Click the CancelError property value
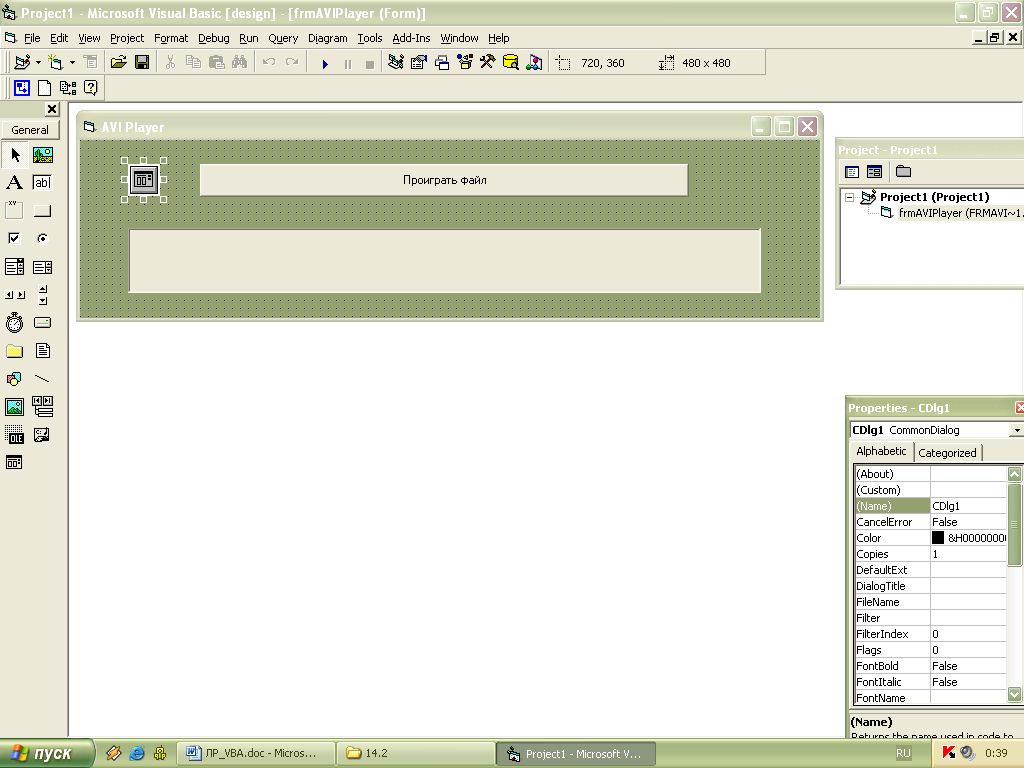Viewport: 1024px width, 768px height. click(968, 522)
